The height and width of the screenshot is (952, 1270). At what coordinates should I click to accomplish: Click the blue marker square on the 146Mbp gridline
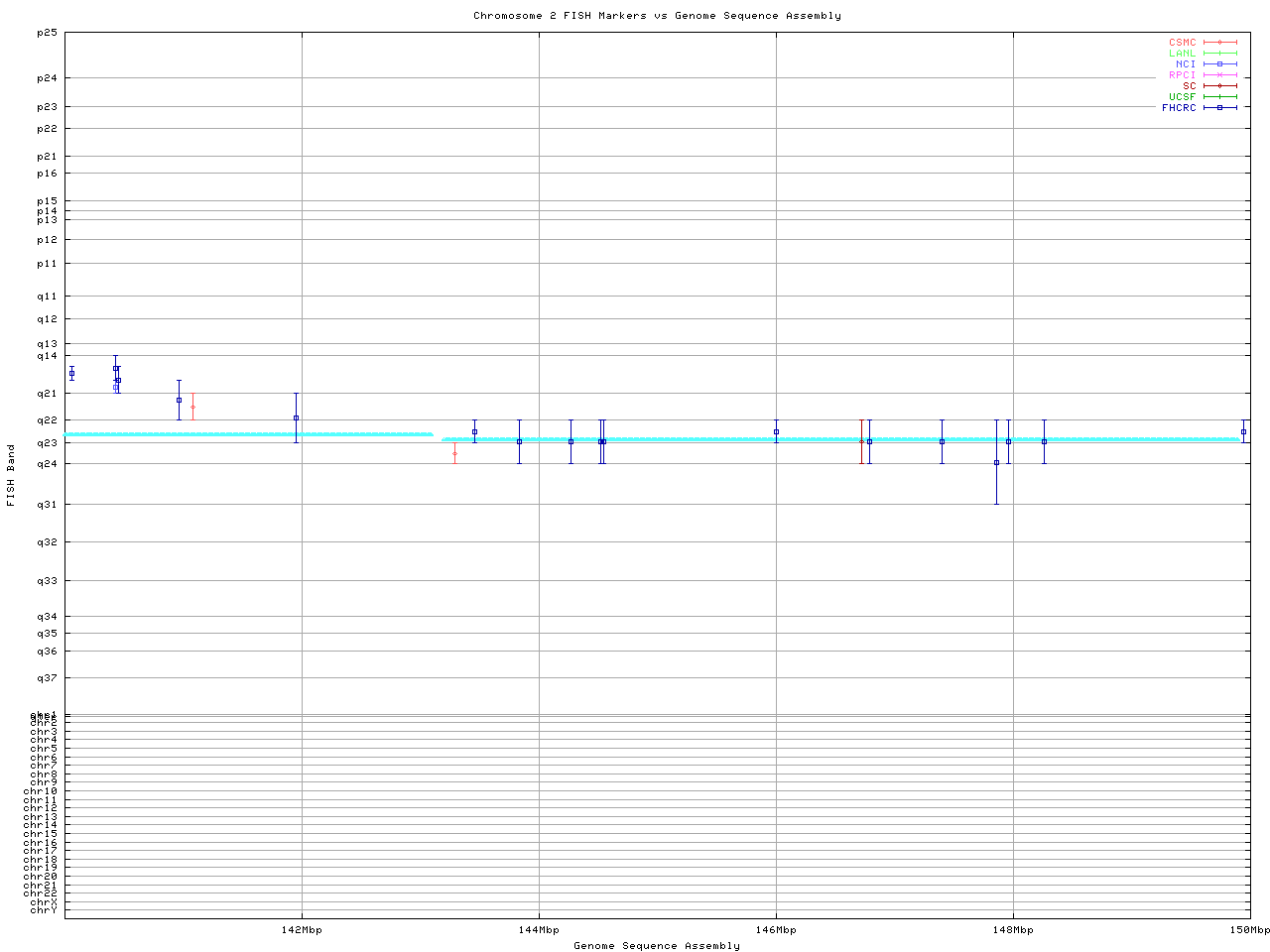coord(776,431)
